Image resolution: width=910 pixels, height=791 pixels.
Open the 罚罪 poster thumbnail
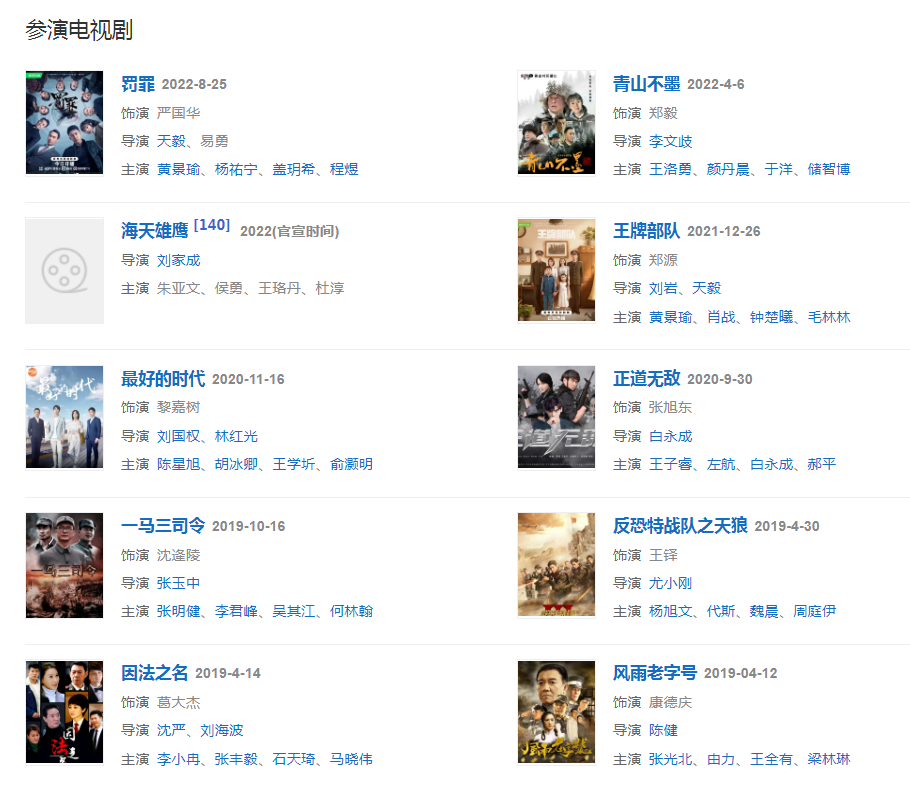click(64, 123)
